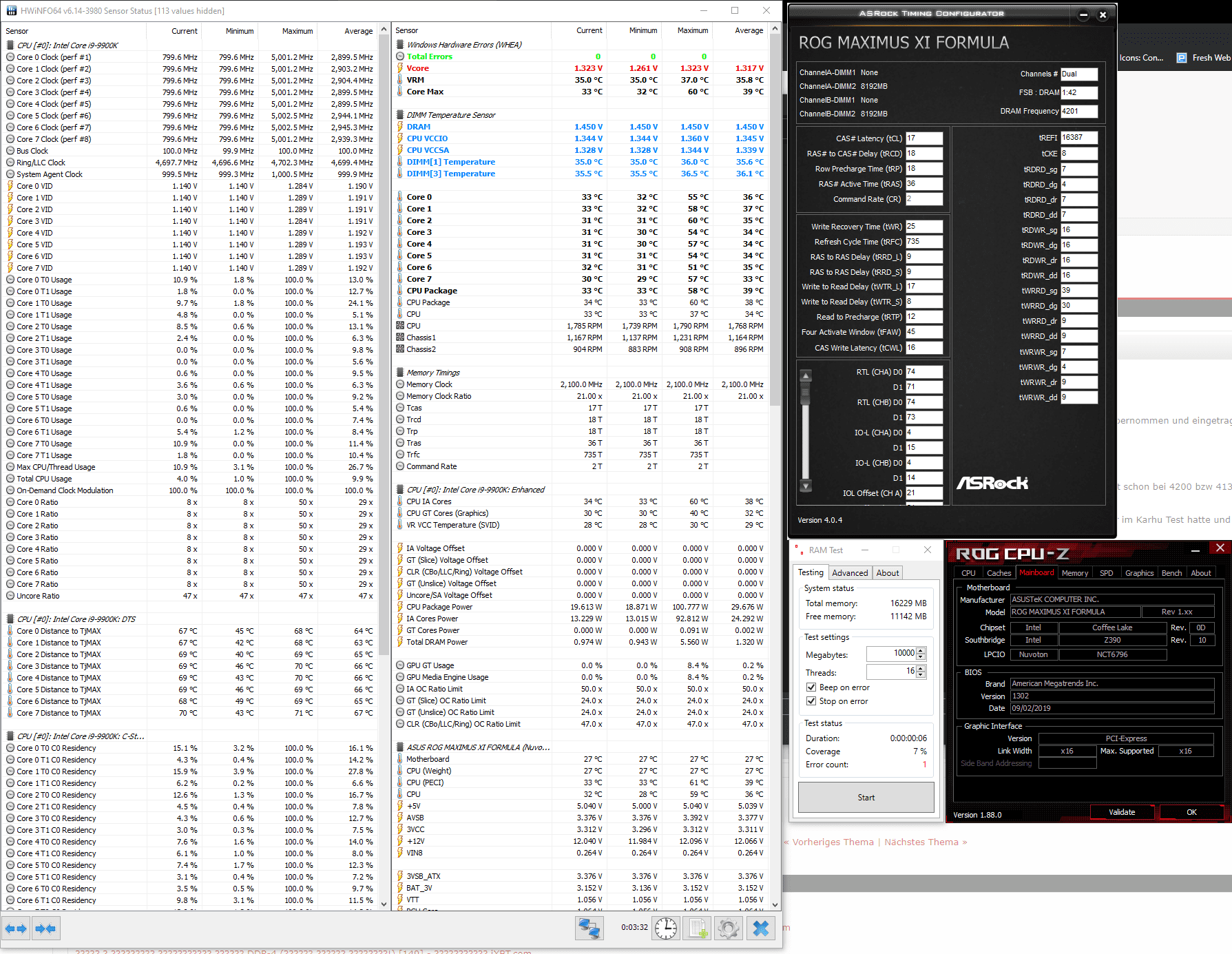The height and width of the screenshot is (954, 1232).
Task: Click the Threads input field in RAM Test
Action: pos(891,672)
